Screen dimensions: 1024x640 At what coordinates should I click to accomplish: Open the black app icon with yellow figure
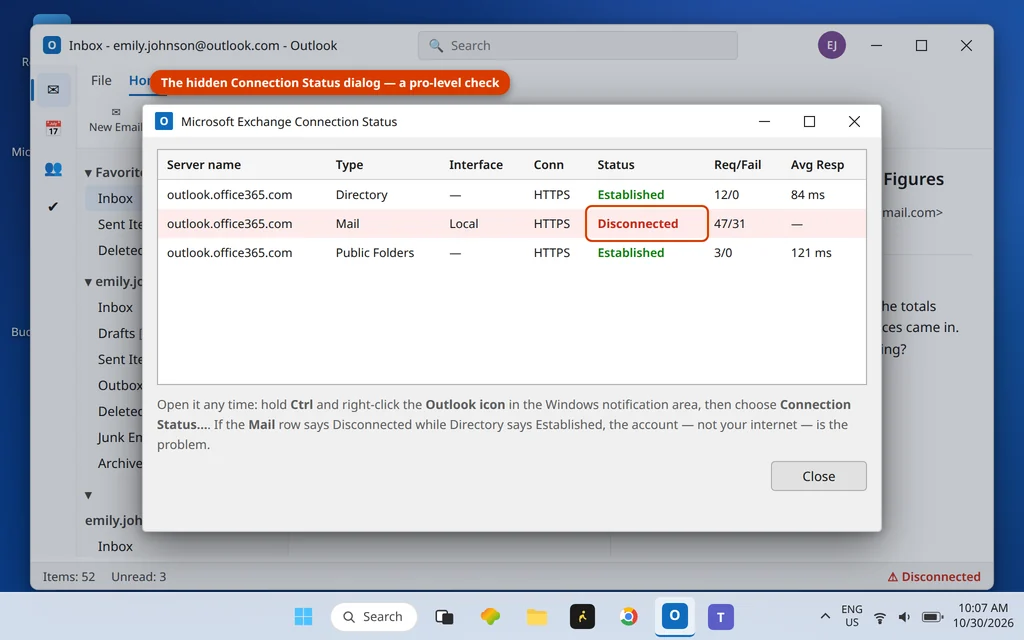[x=583, y=616]
